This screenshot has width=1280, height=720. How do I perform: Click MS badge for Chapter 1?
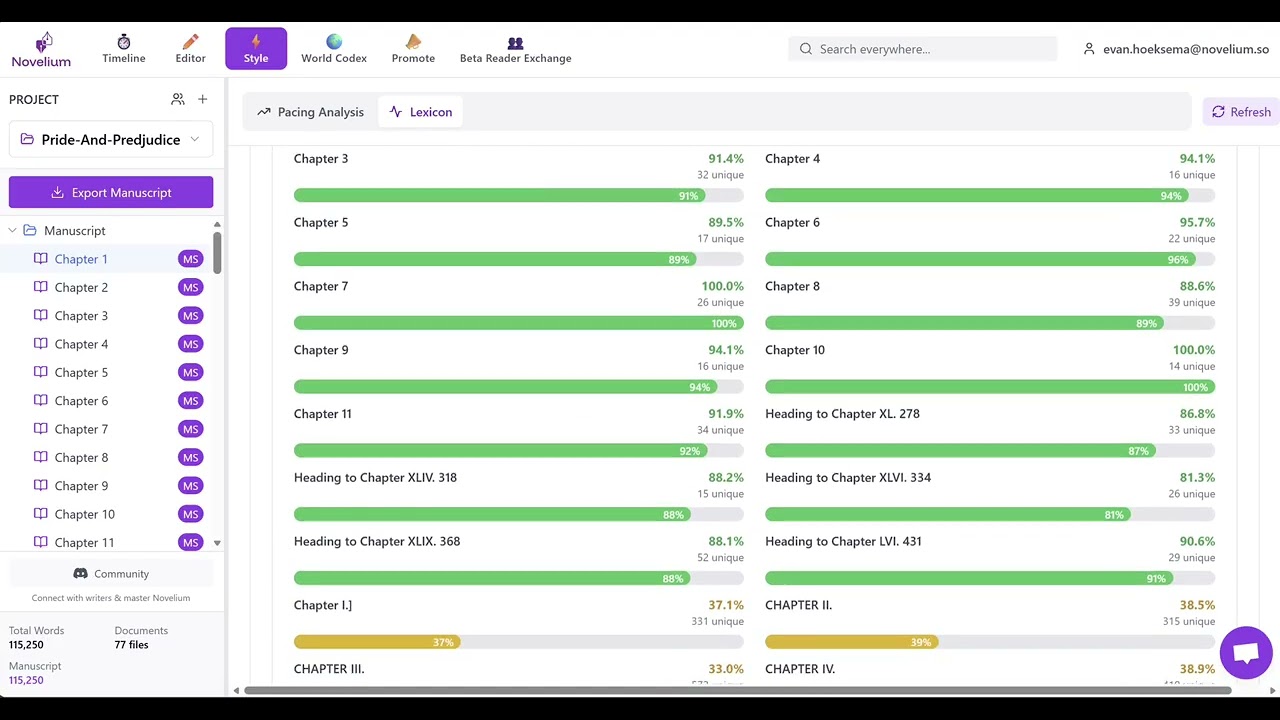[190, 259]
